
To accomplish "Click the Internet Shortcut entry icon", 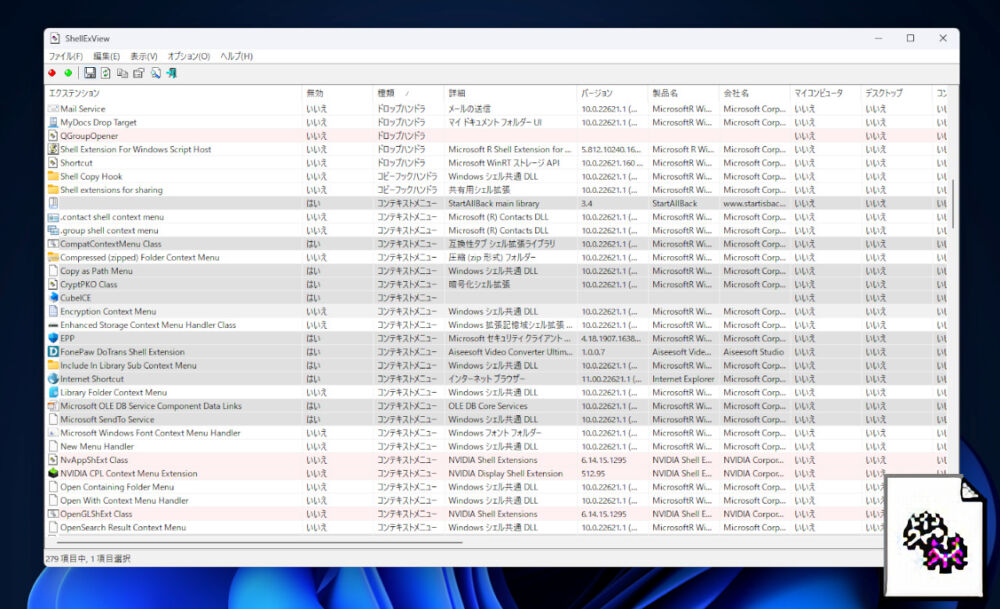I will (x=54, y=378).
